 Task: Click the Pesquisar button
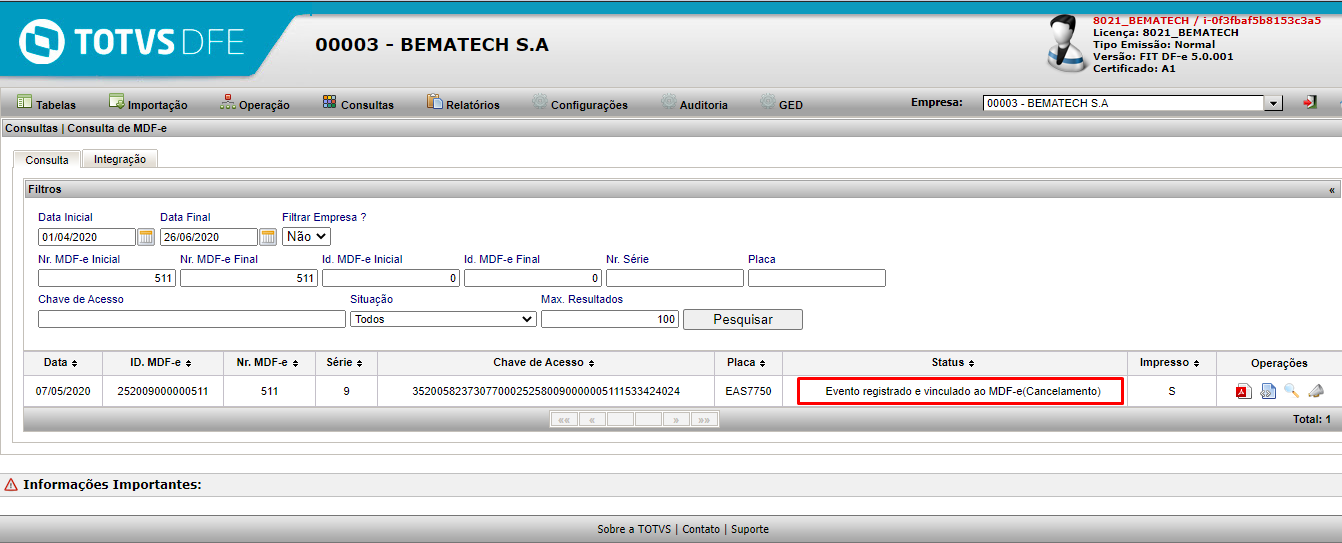coord(742,319)
